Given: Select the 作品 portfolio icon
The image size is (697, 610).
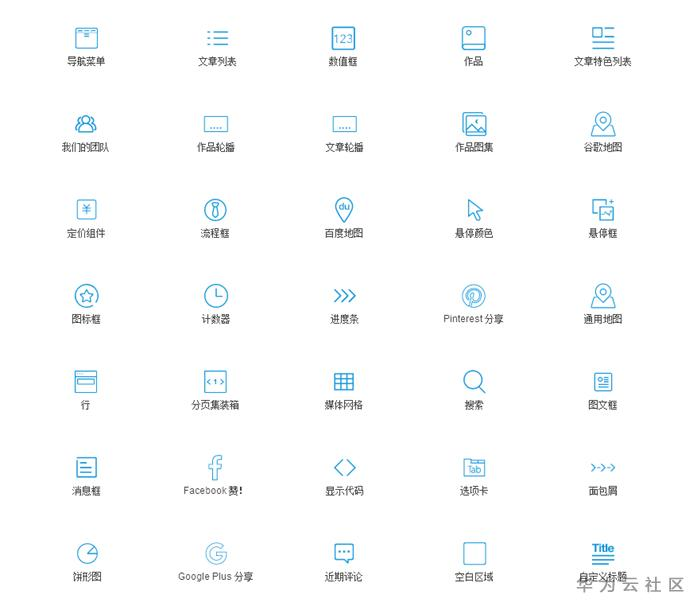Looking at the screenshot, I should pos(473,38).
